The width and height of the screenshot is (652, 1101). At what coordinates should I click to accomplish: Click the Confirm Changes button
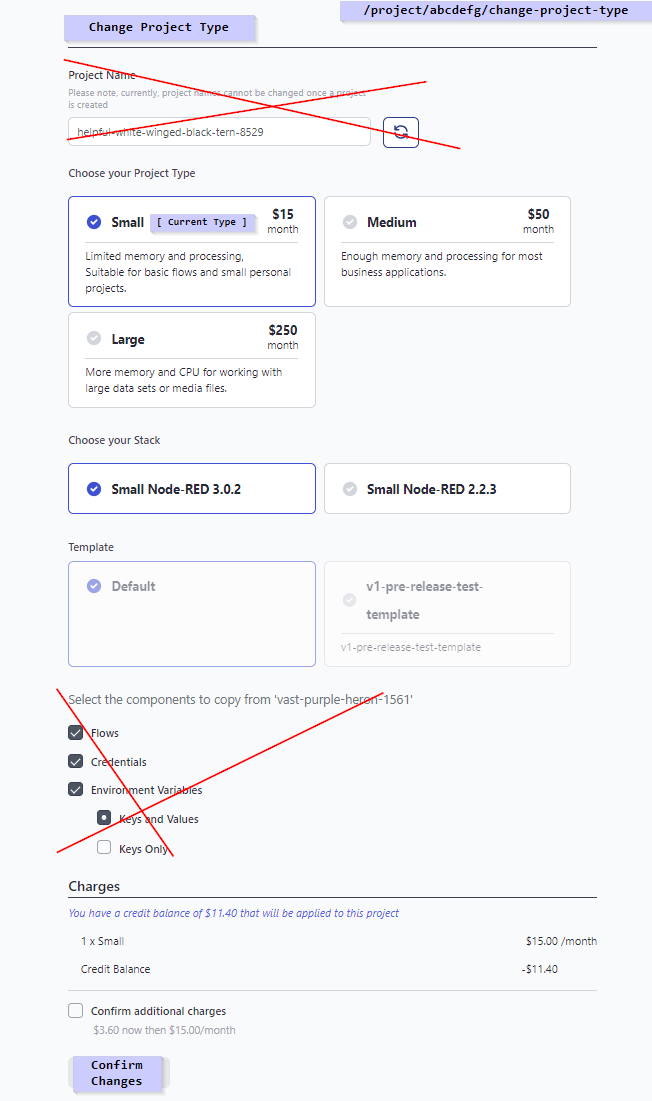point(117,1073)
